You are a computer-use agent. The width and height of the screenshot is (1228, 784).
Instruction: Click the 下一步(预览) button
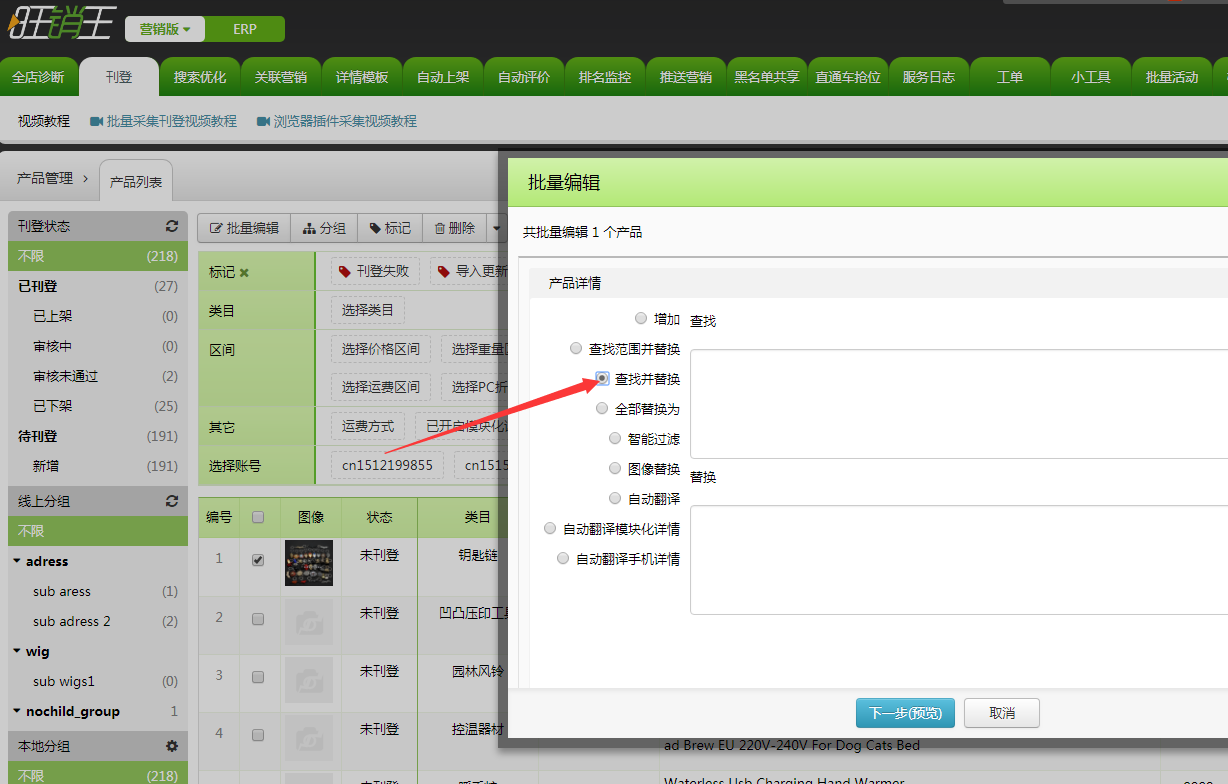(x=905, y=713)
